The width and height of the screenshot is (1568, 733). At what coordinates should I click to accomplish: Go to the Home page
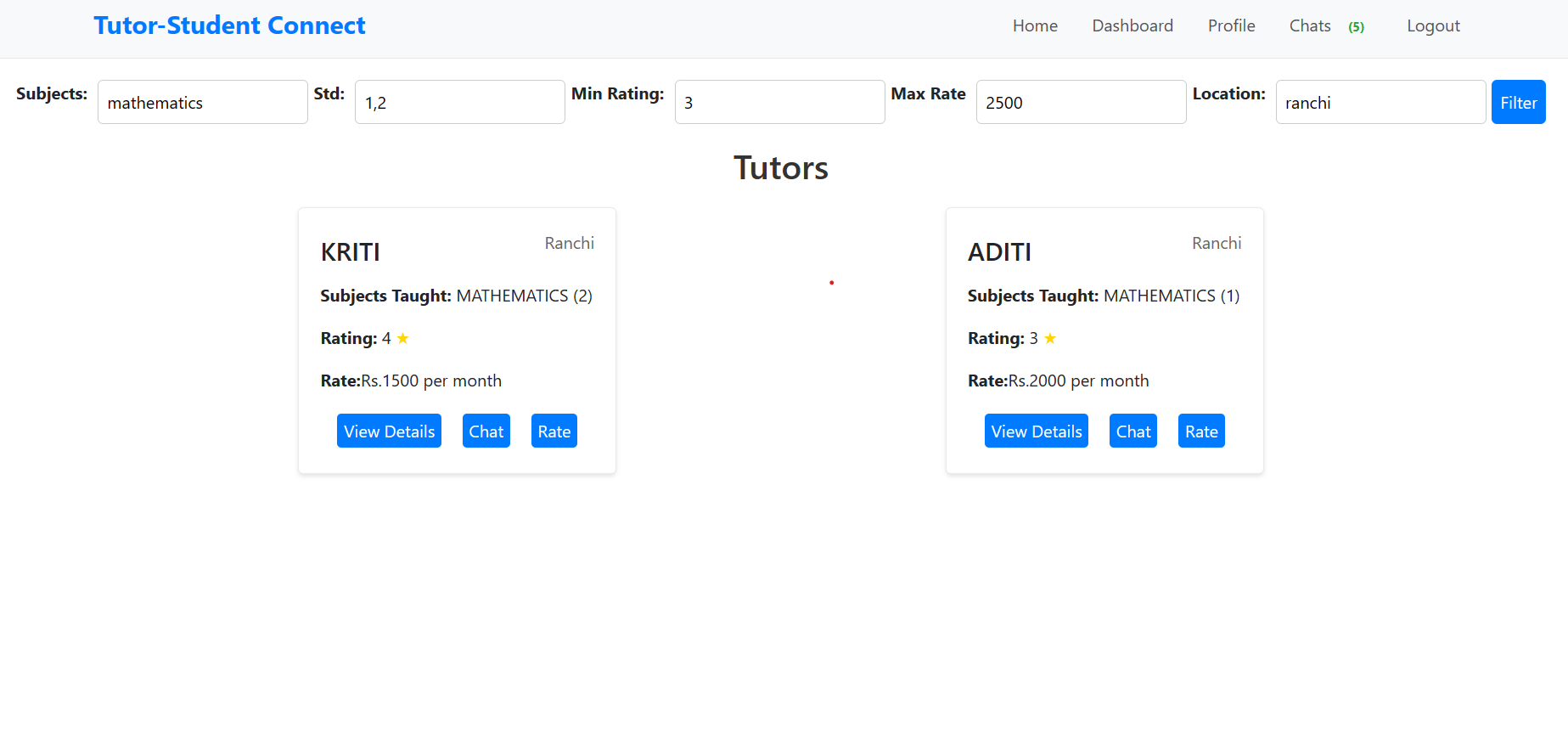(x=1035, y=26)
